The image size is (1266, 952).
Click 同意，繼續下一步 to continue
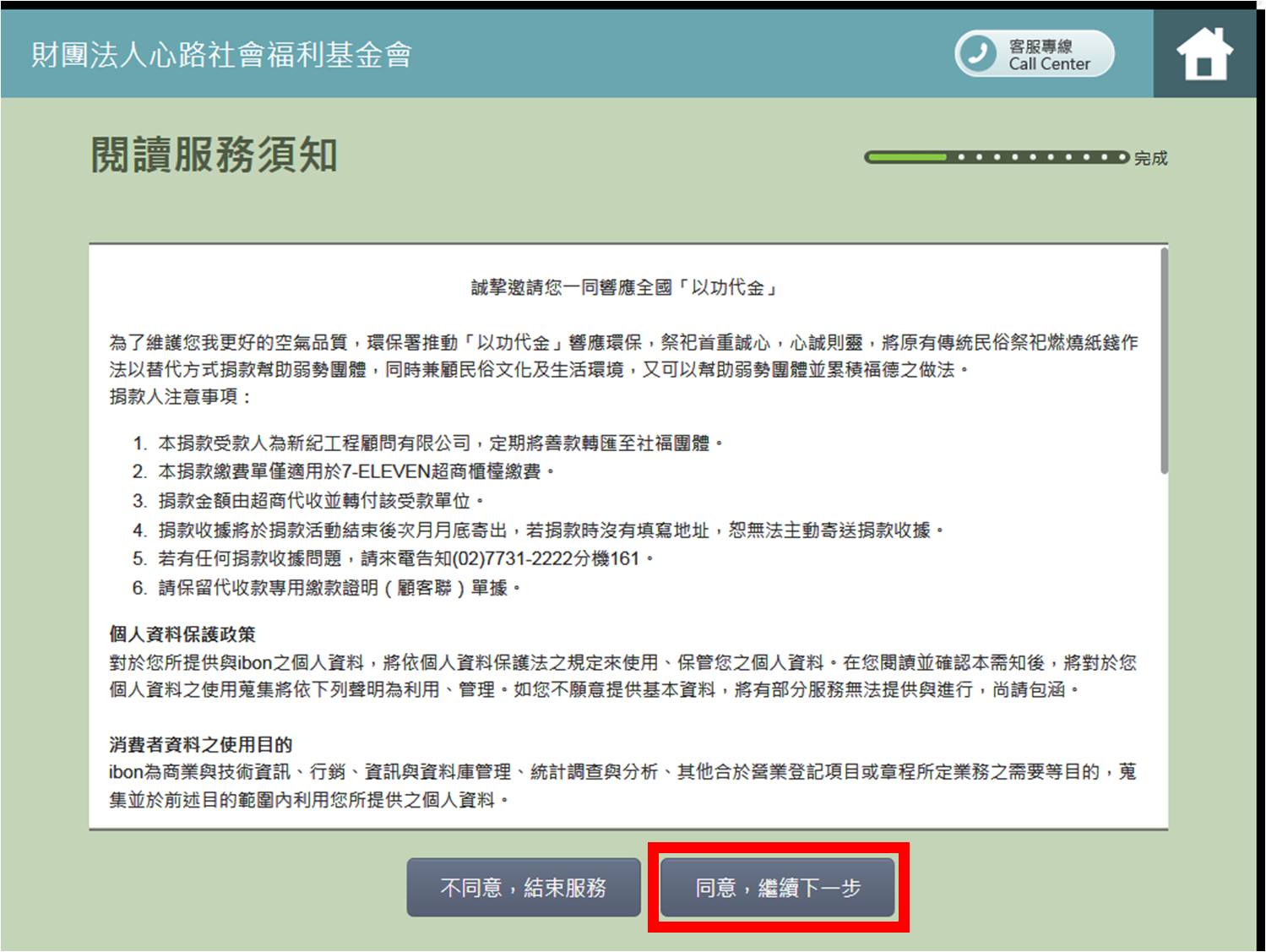click(x=777, y=888)
